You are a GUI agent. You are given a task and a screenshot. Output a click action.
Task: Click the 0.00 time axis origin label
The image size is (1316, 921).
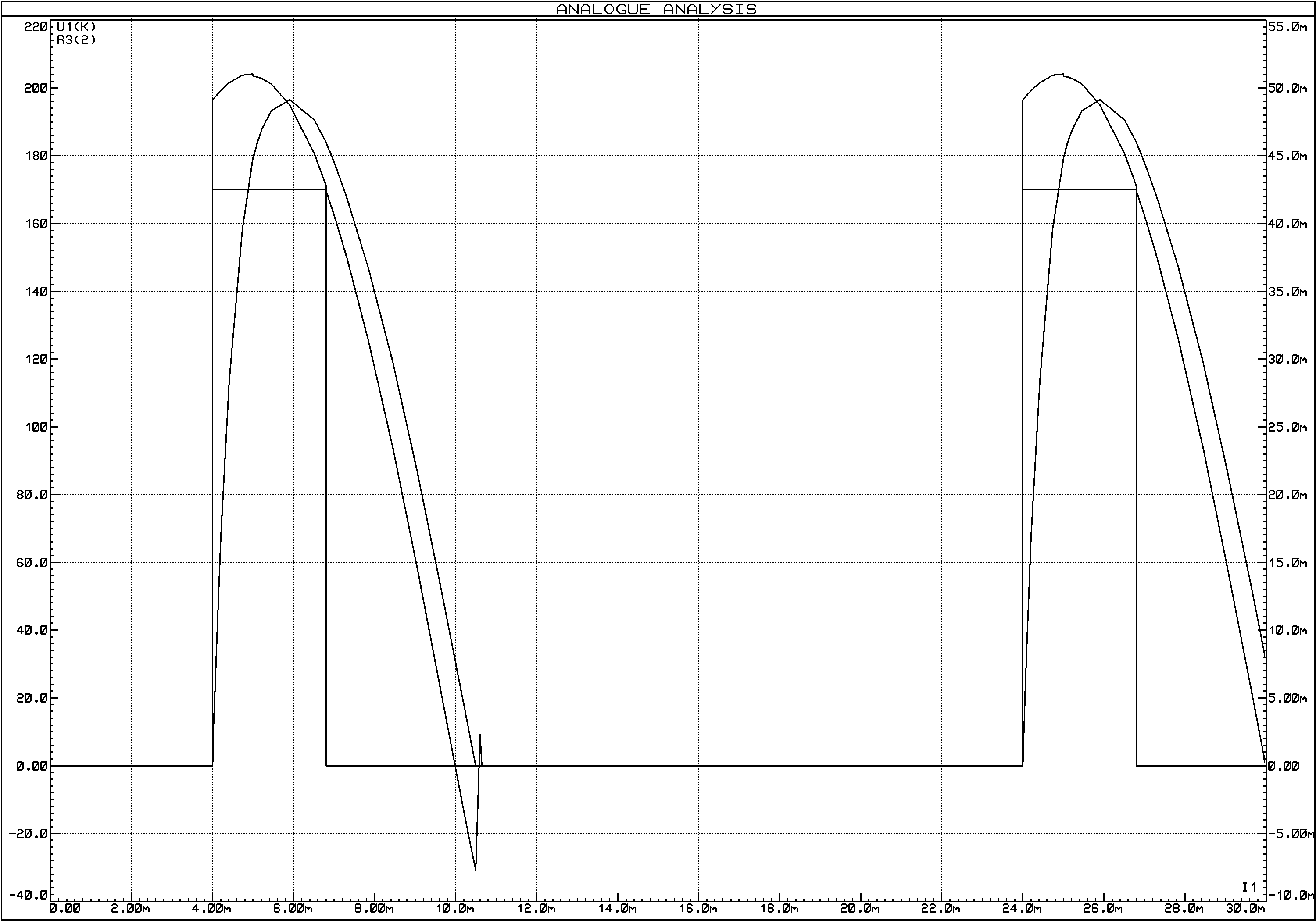pyautogui.click(x=64, y=908)
